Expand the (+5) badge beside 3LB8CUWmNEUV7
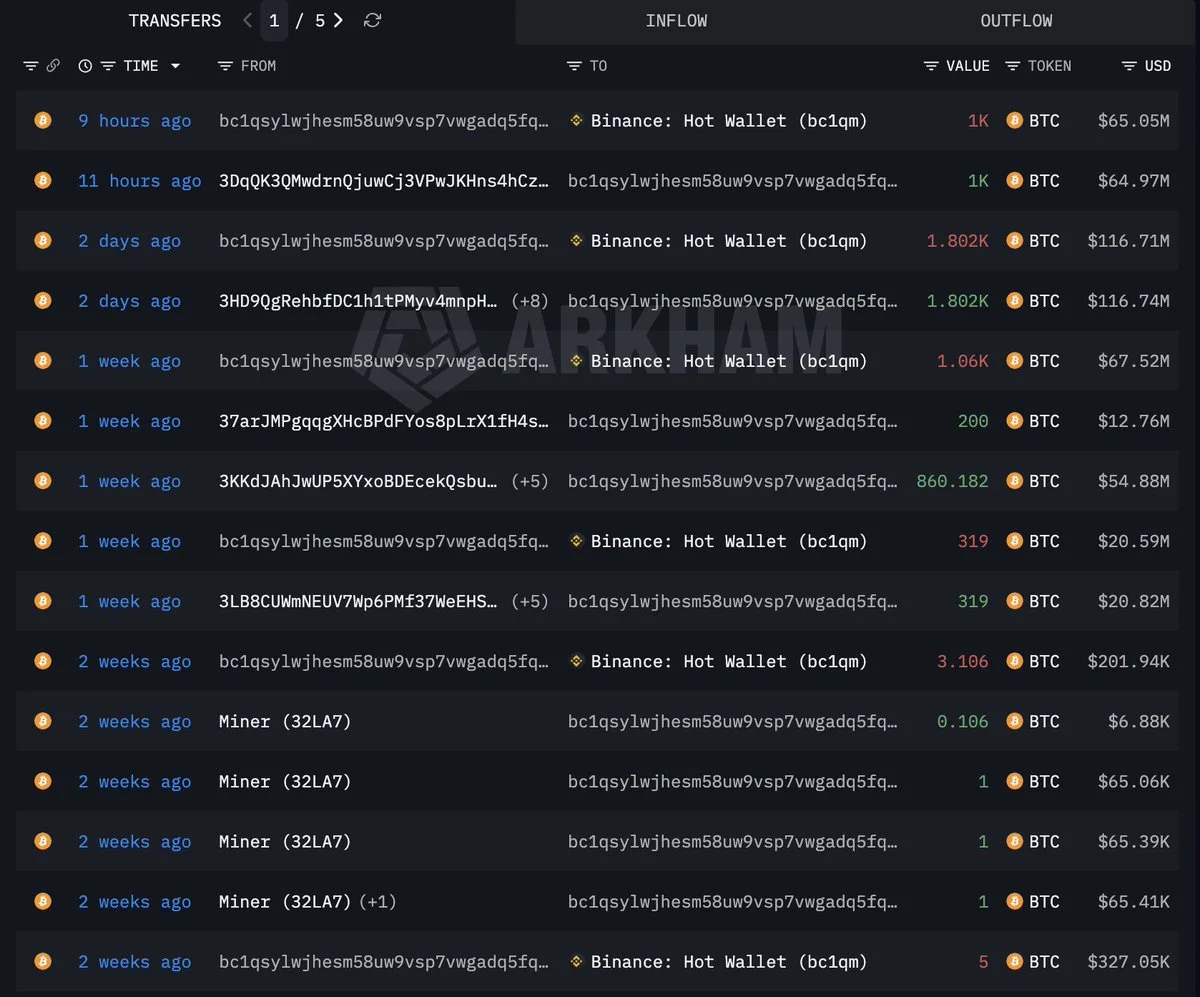Image resolution: width=1200 pixels, height=997 pixels. pyautogui.click(x=530, y=601)
